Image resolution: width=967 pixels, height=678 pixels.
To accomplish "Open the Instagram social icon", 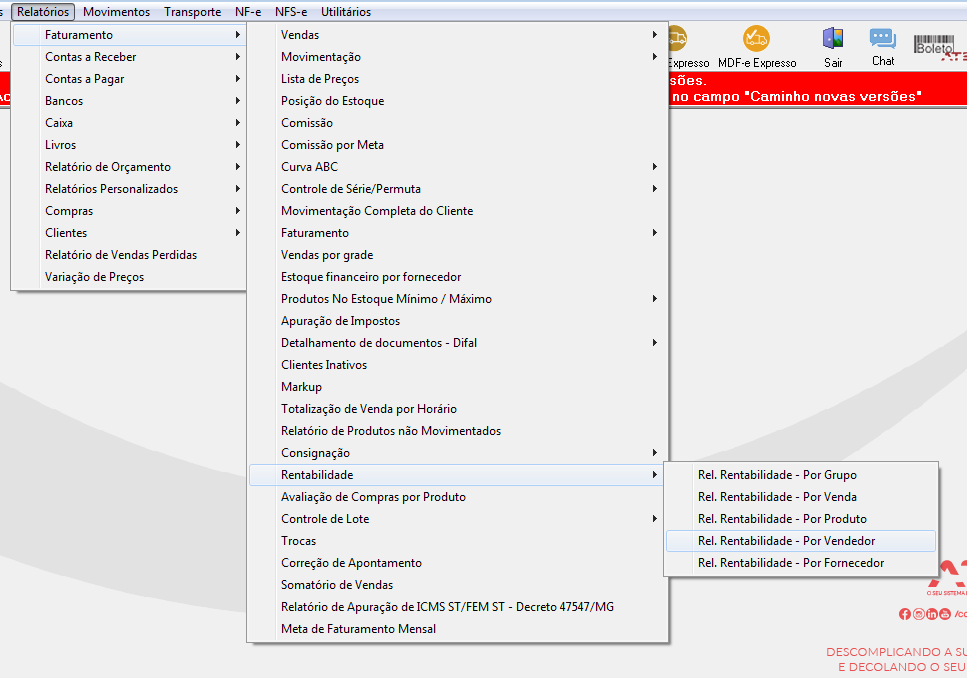I will [918, 614].
